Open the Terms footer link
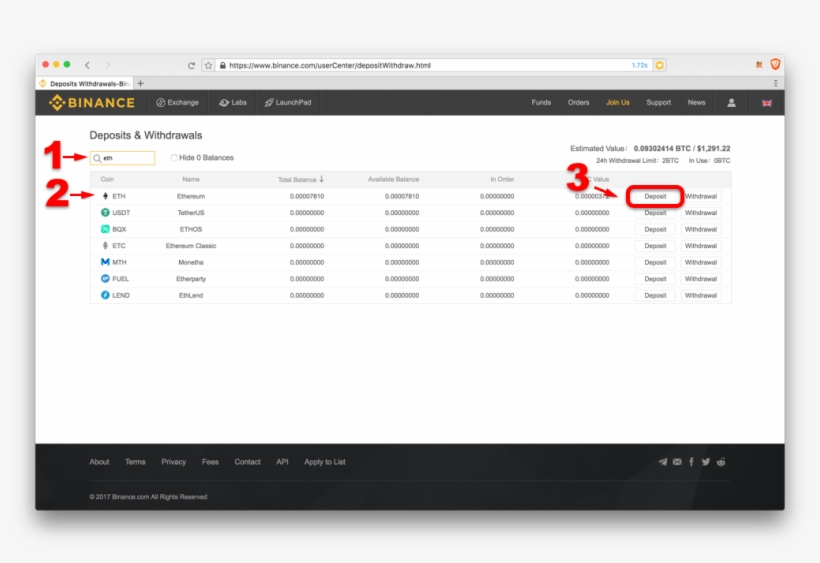Image resolution: width=820 pixels, height=563 pixels. click(135, 462)
